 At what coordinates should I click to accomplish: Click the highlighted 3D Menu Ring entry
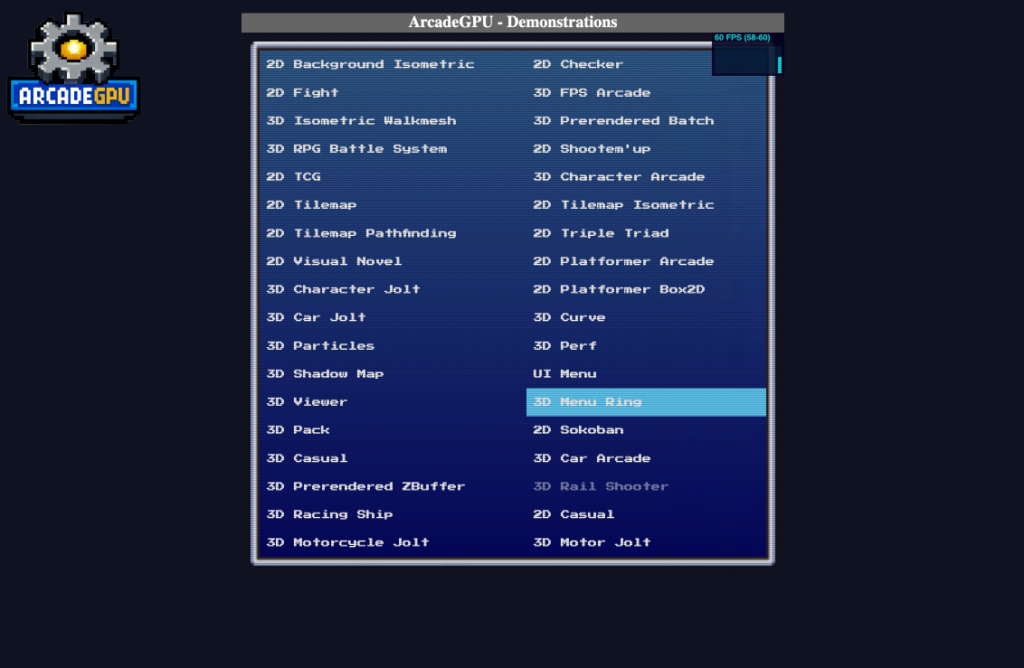click(x=646, y=402)
